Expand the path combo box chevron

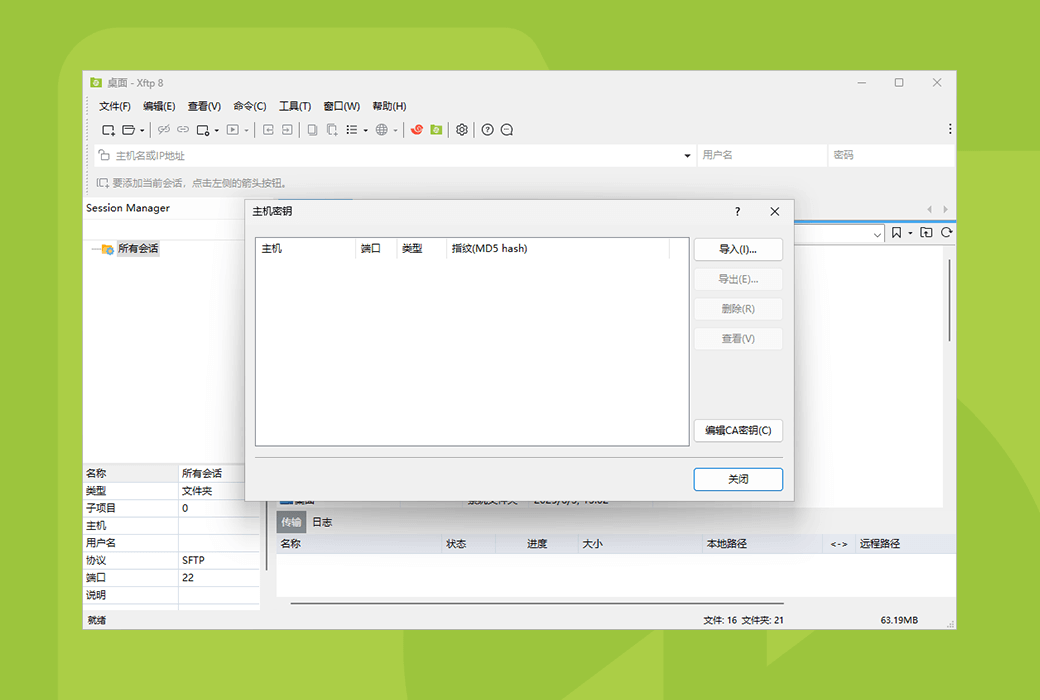[878, 234]
